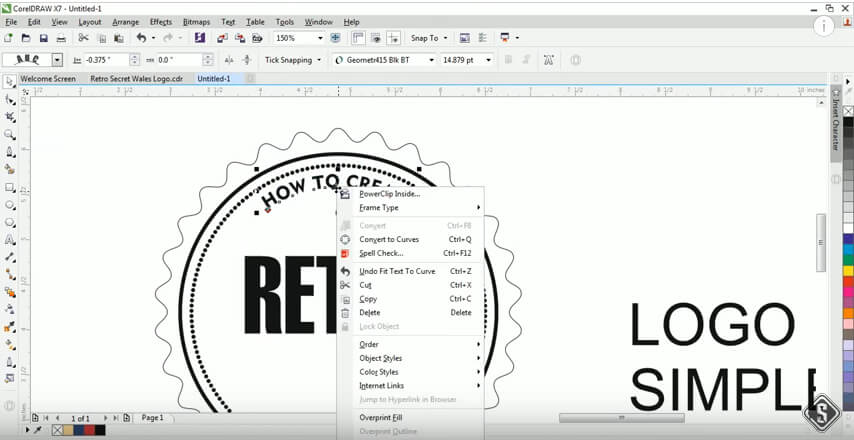Click the Print icon in toolbar
Screen dimensions: 854x440
(x=60, y=38)
